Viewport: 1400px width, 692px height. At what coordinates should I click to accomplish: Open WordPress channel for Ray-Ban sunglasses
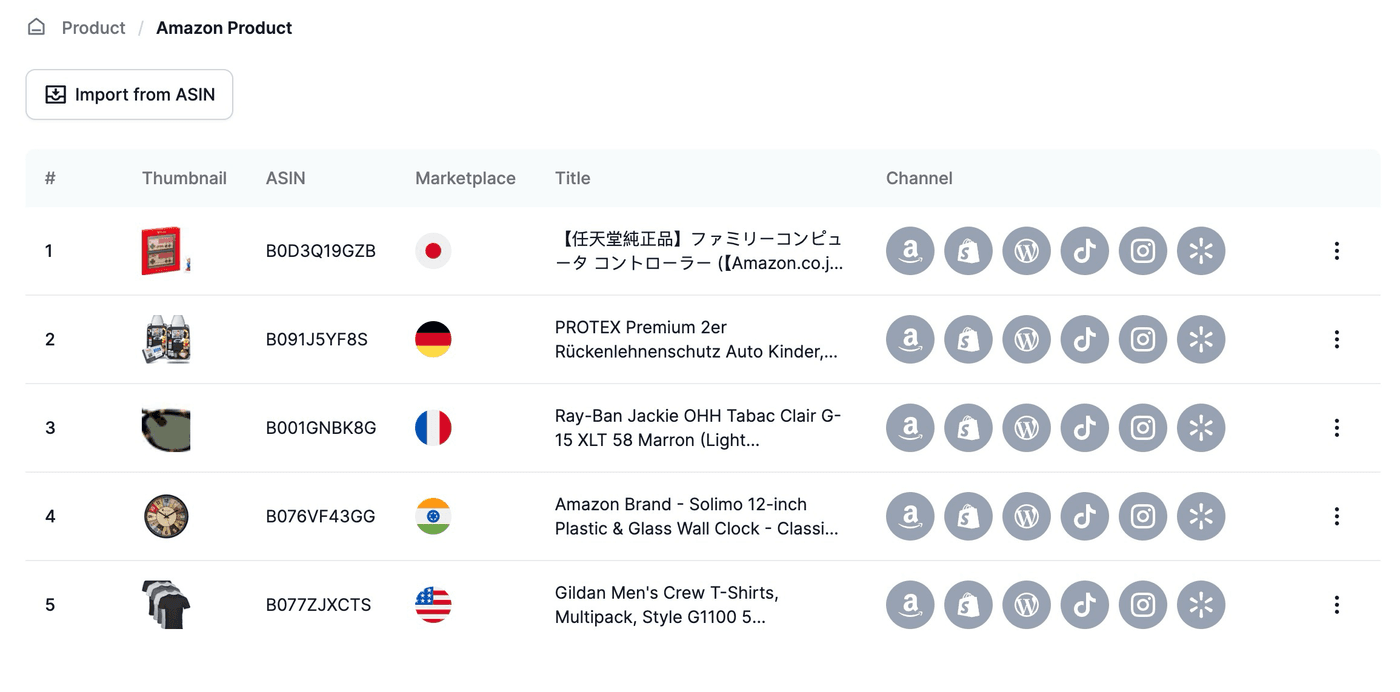(x=1026, y=428)
